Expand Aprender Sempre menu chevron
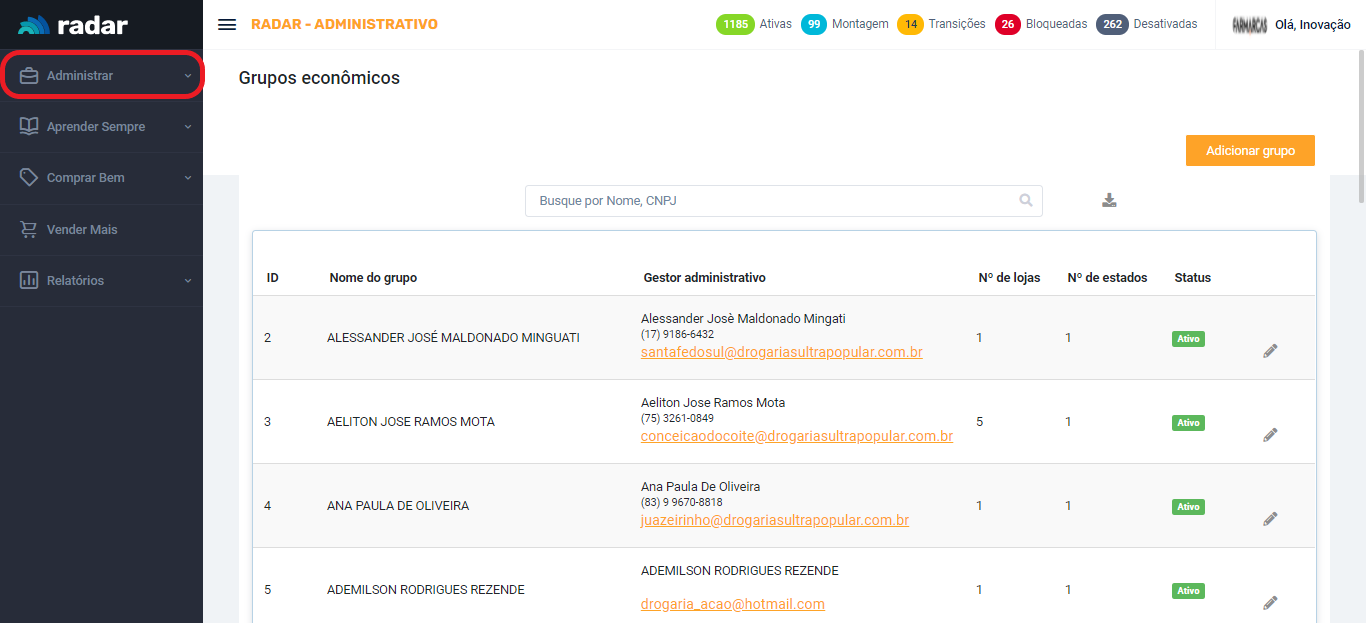1366x623 pixels. [x=187, y=127]
